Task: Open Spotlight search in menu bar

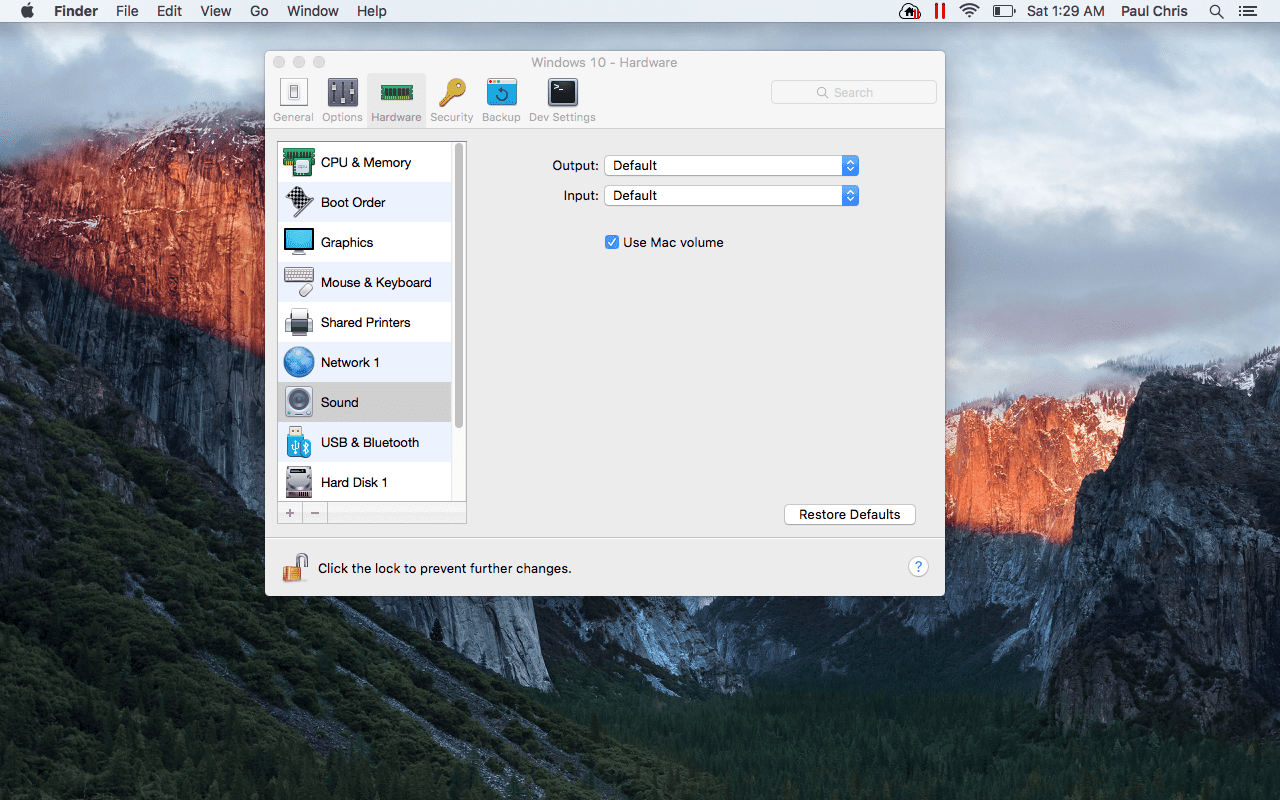Action: [x=1216, y=11]
